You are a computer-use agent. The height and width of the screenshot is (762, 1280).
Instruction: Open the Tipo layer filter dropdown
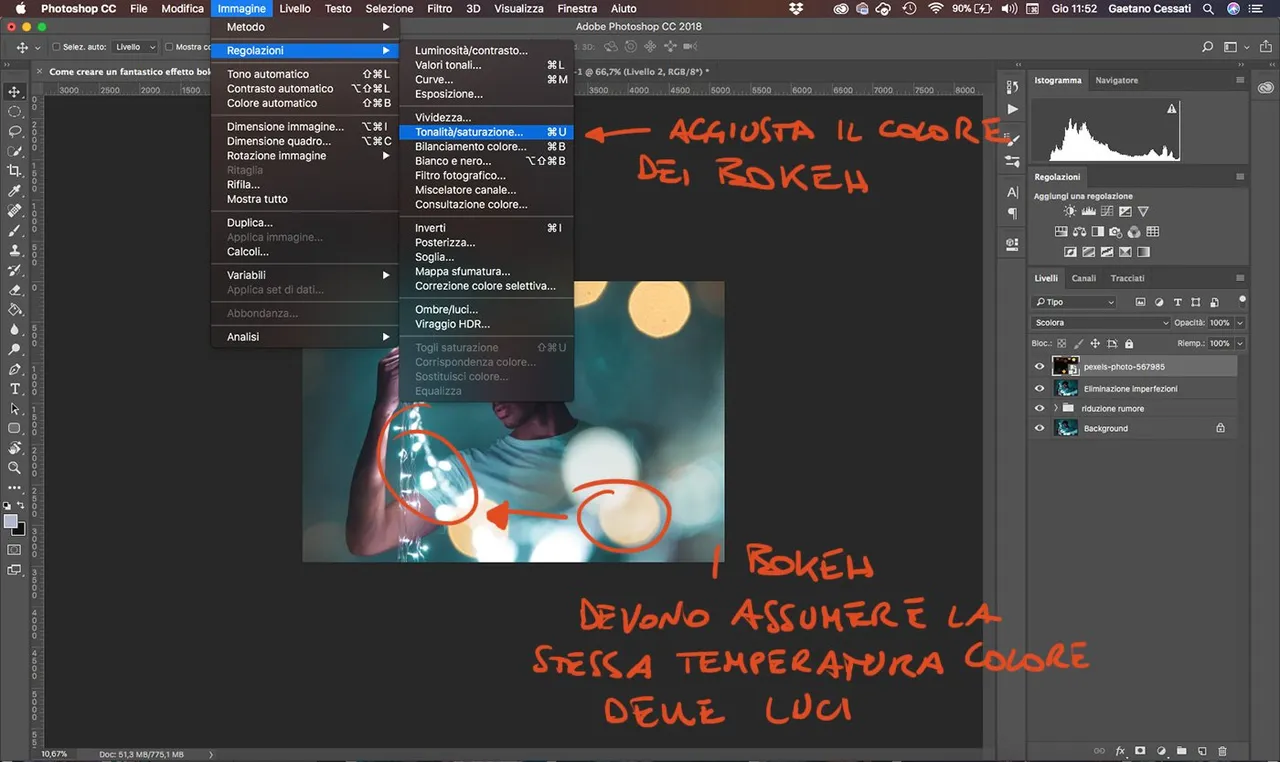pos(1074,302)
